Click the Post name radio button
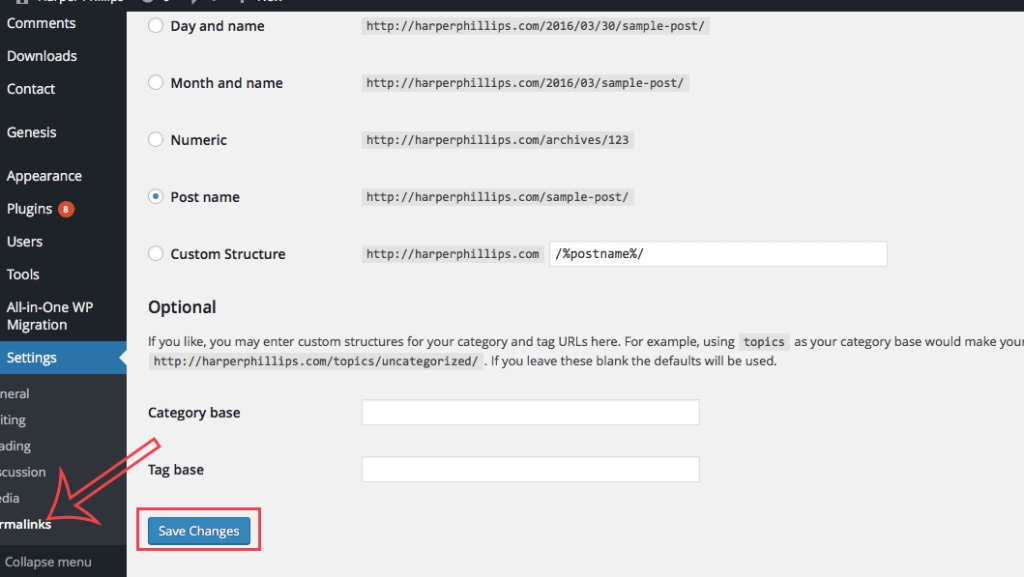The height and width of the screenshot is (577, 1024). coord(156,197)
